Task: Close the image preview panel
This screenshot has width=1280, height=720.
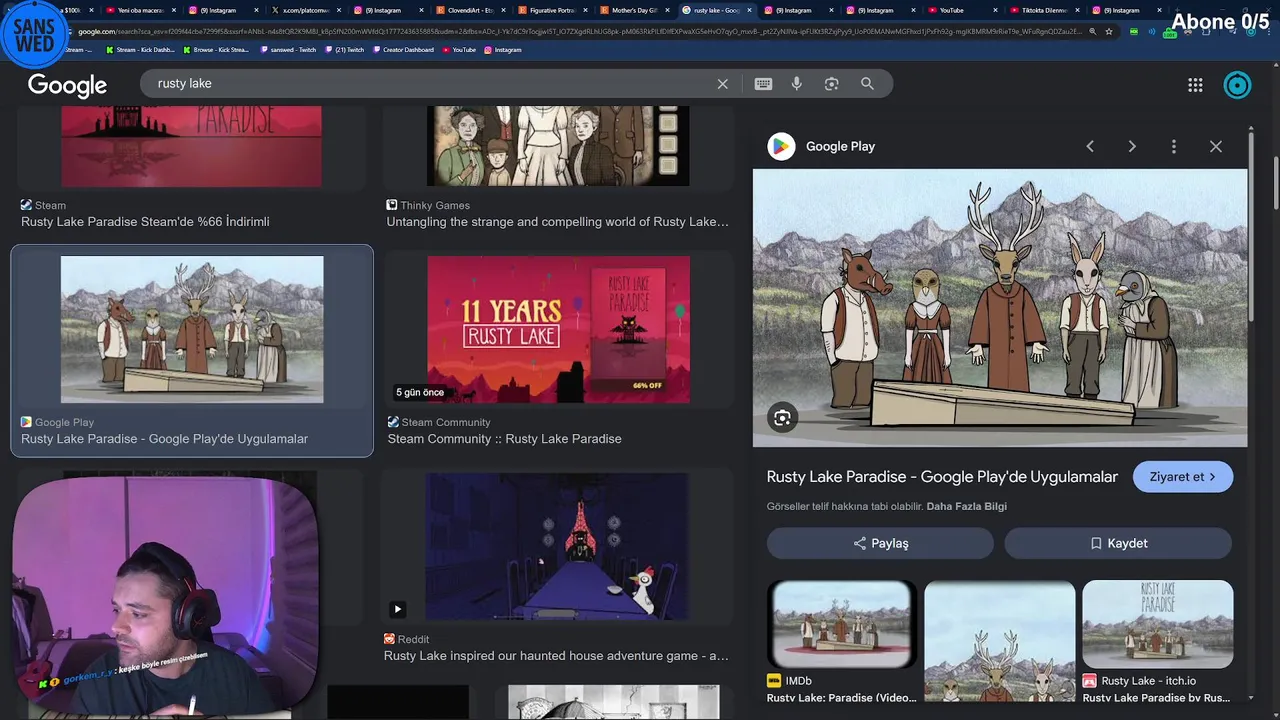Action: click(x=1216, y=146)
